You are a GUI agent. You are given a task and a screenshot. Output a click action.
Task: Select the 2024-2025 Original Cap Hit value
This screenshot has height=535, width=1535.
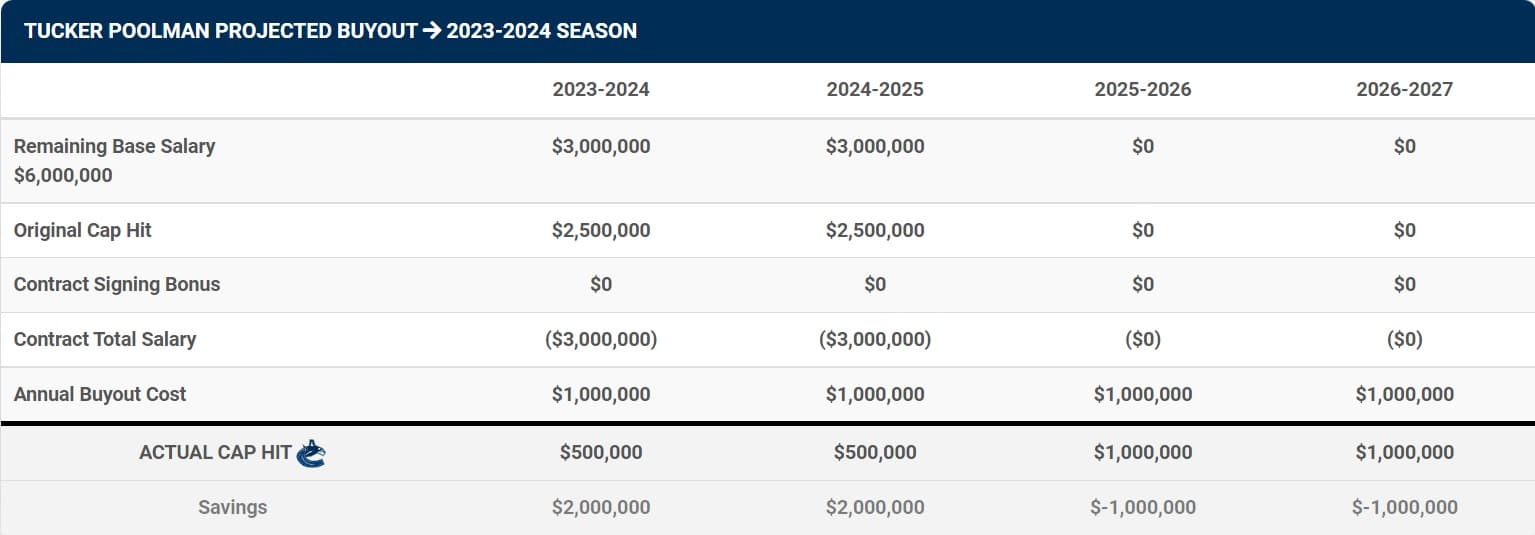pos(875,230)
